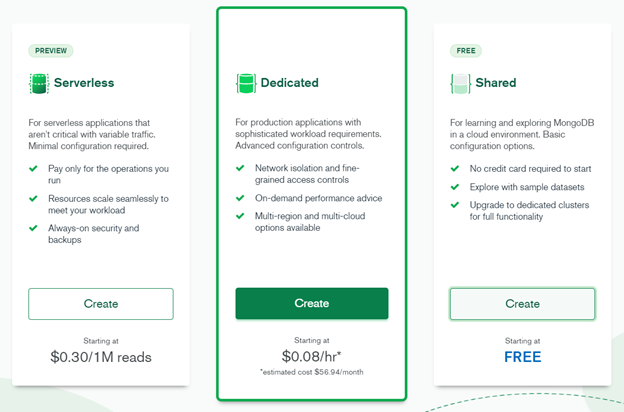Viewport: 624px width, 412px height.
Task: Select the Dedicated plan heading
Action: 290,83
